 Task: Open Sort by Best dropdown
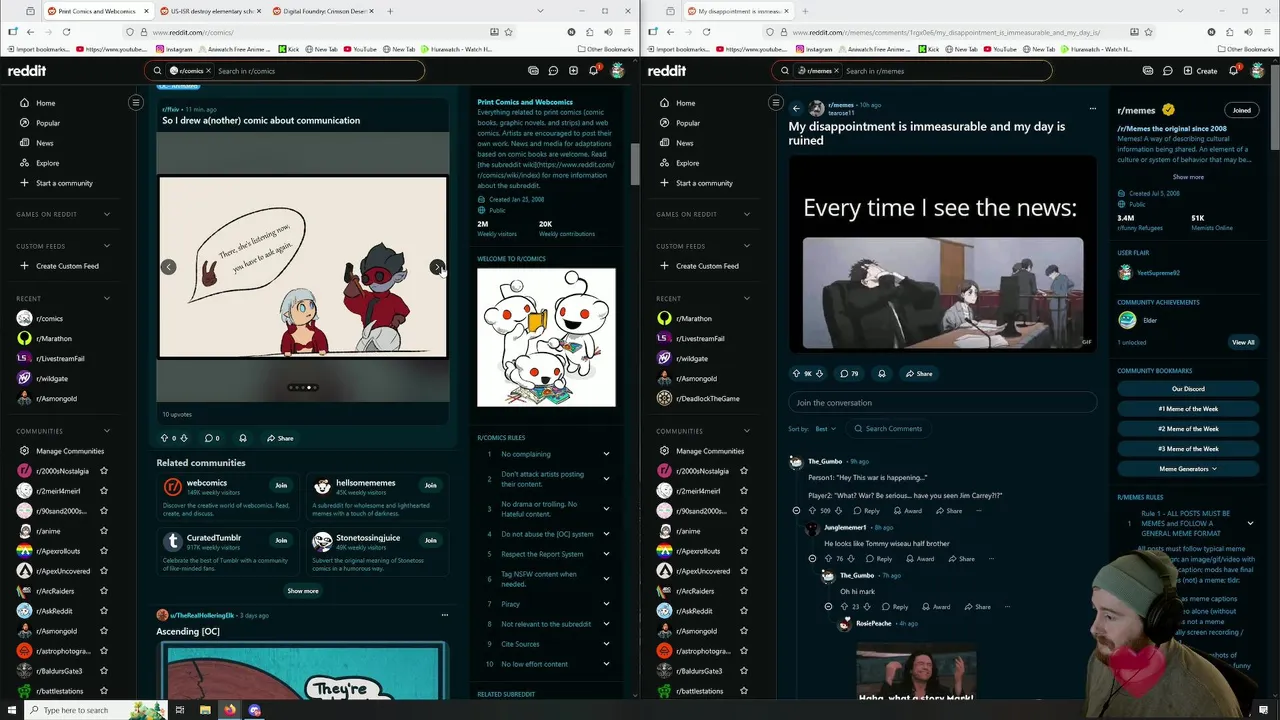coord(826,429)
